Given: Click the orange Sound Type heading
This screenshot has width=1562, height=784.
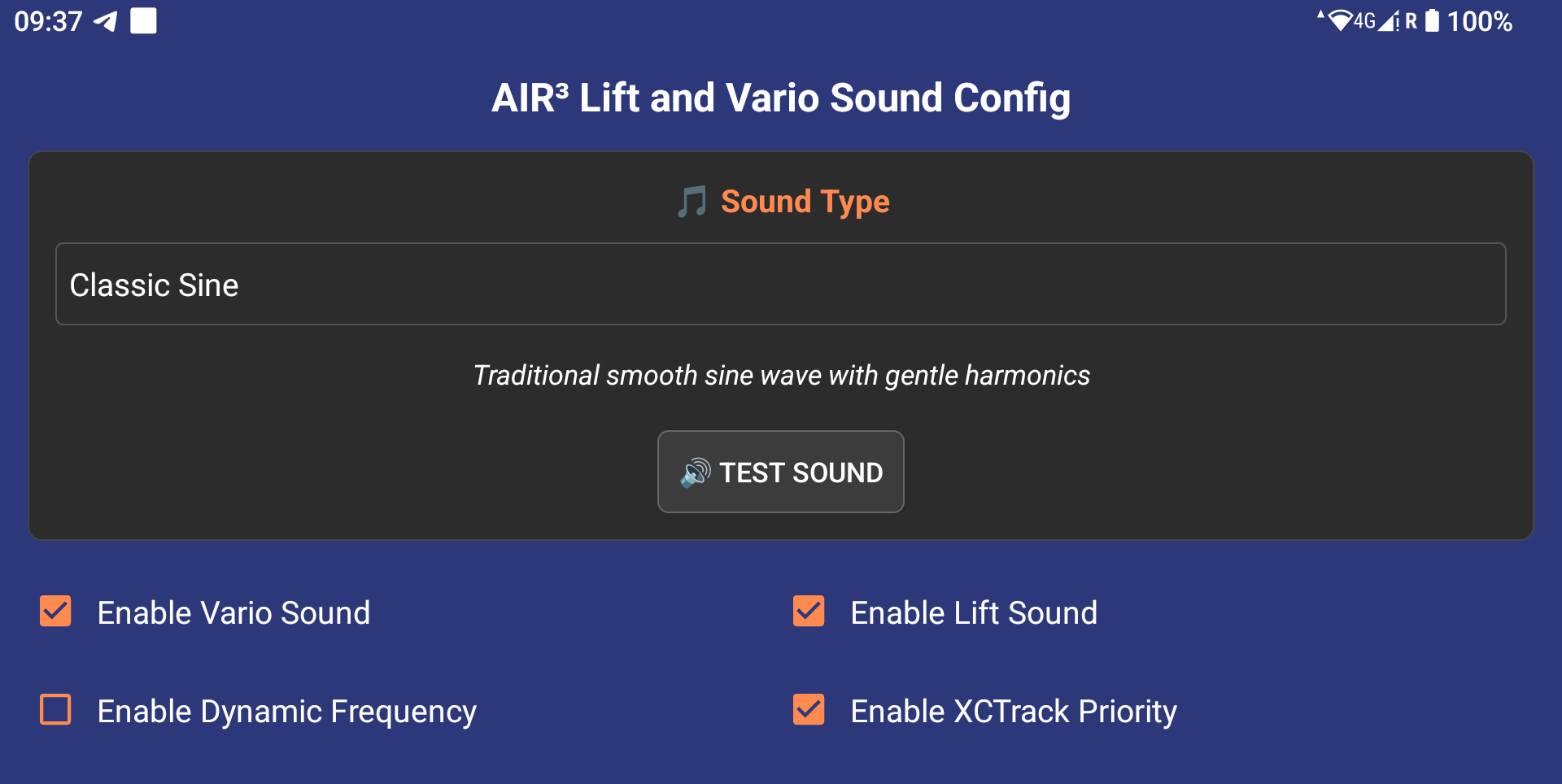Looking at the screenshot, I should coord(805,202).
